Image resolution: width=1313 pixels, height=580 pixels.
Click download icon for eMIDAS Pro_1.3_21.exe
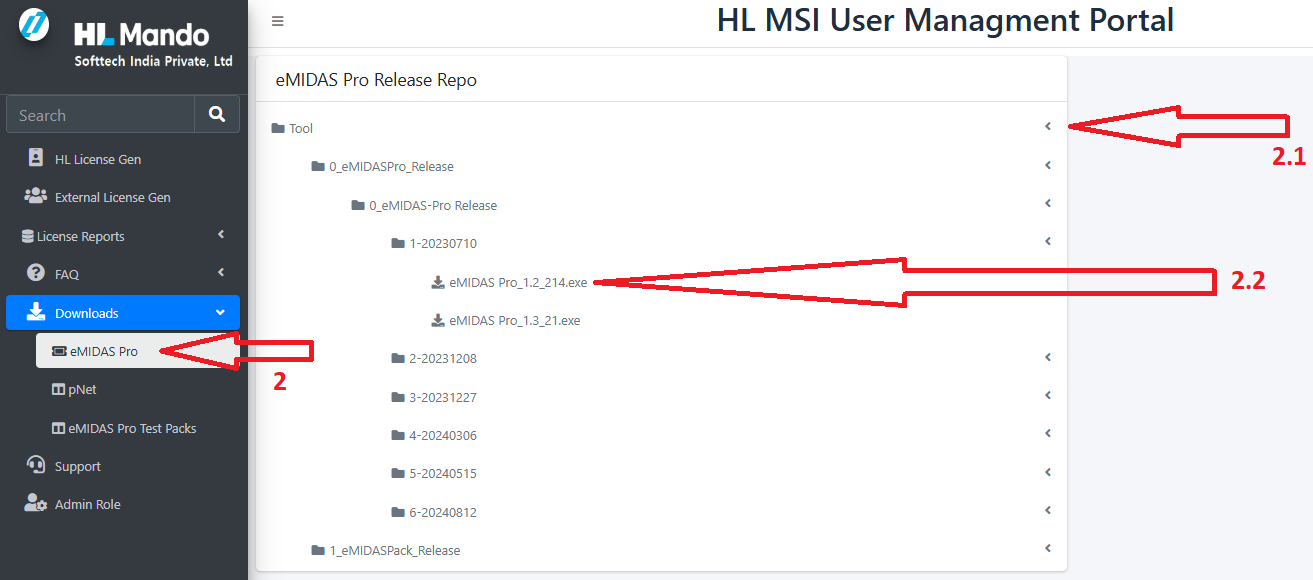pos(438,321)
